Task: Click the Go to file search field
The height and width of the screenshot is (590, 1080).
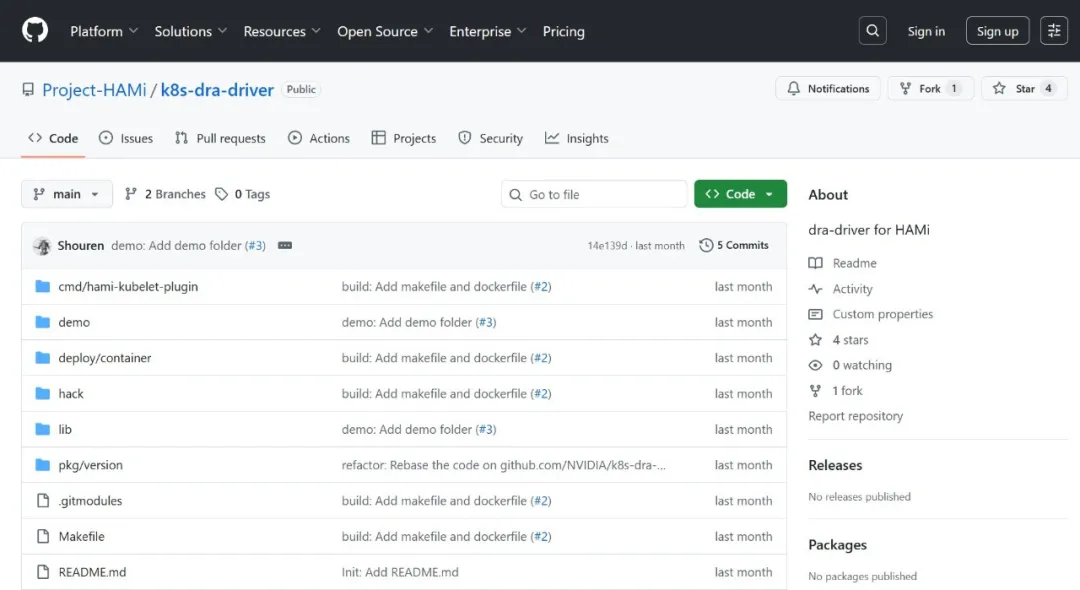Action: coord(594,194)
